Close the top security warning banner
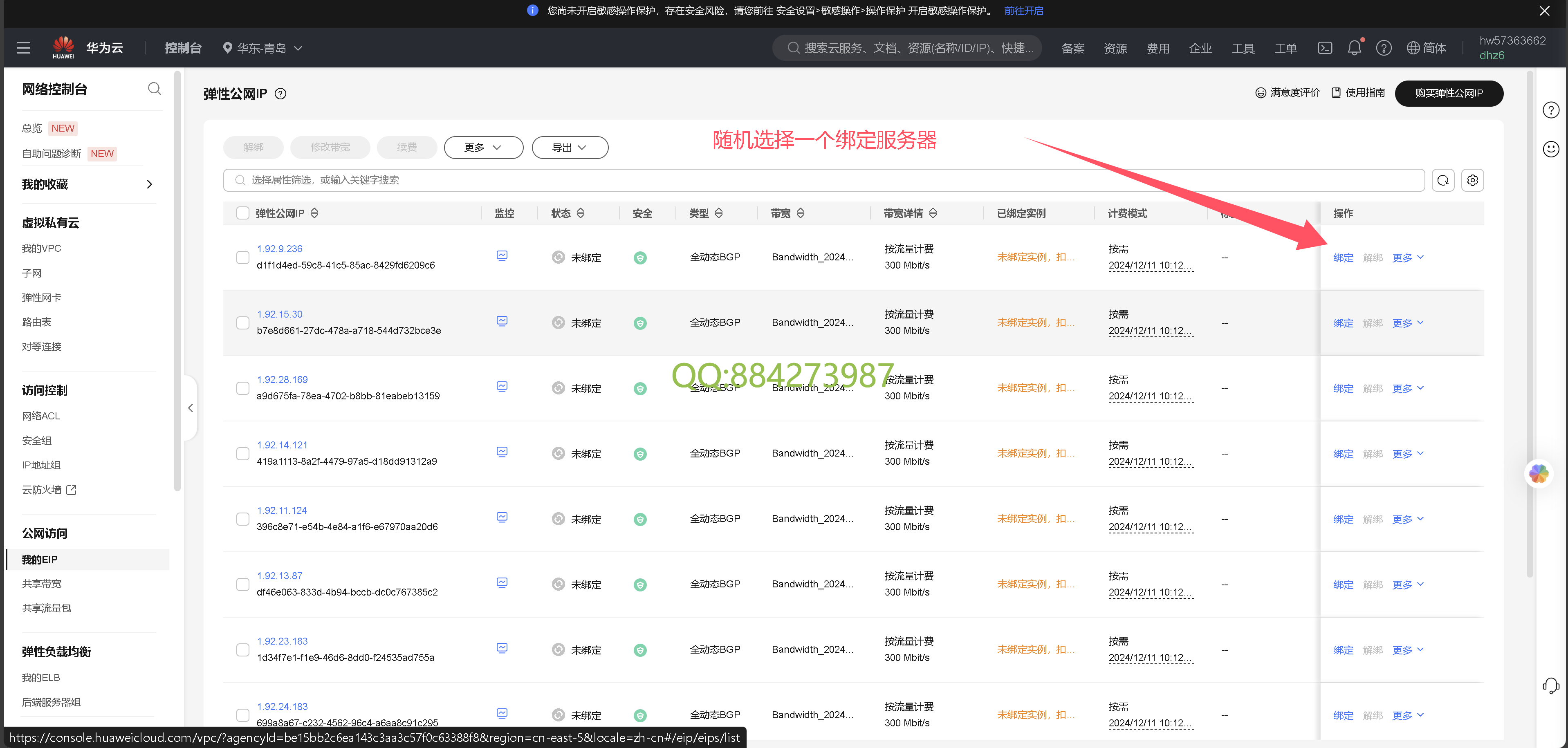 click(1544, 10)
